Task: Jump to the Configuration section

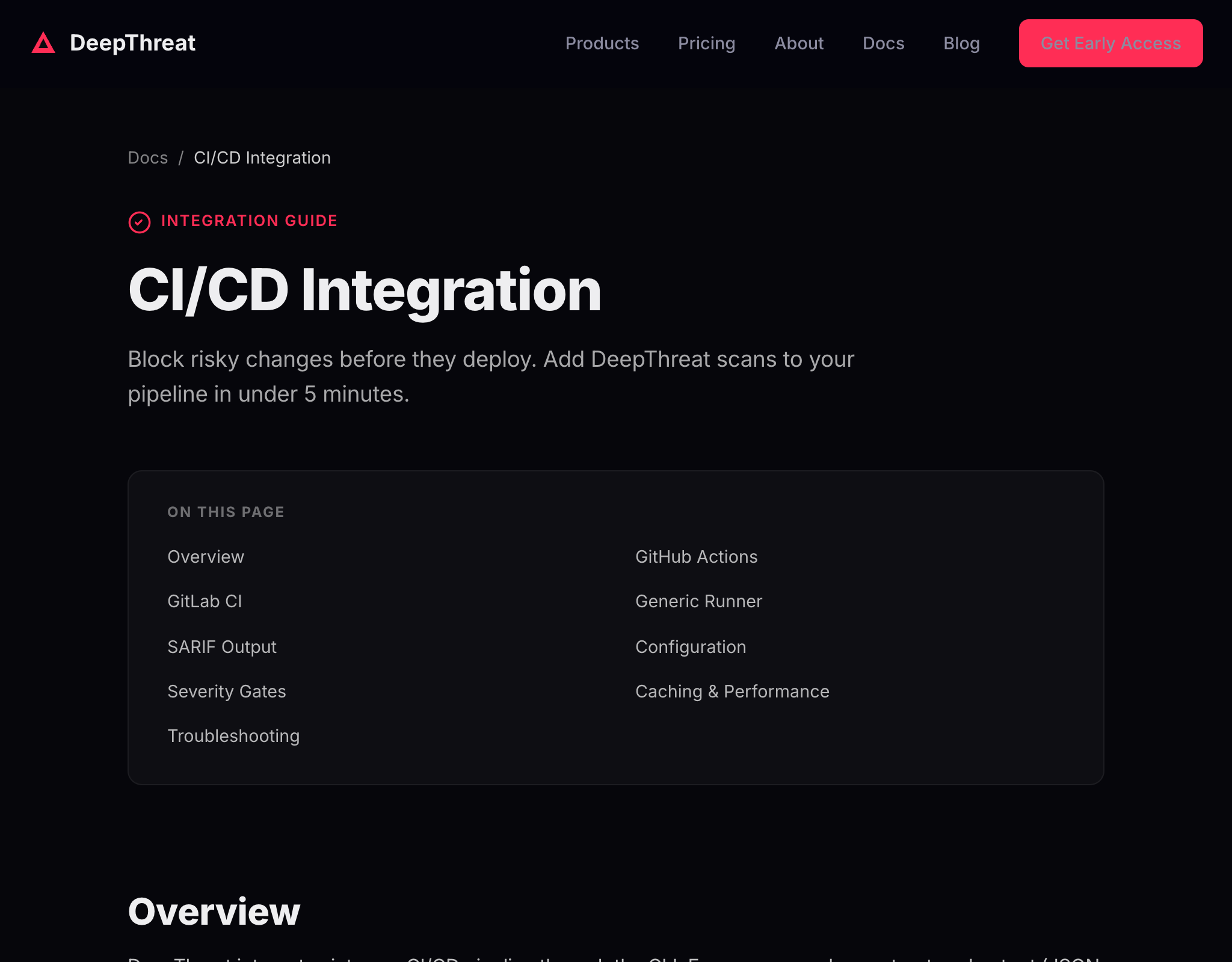Action: click(x=691, y=647)
